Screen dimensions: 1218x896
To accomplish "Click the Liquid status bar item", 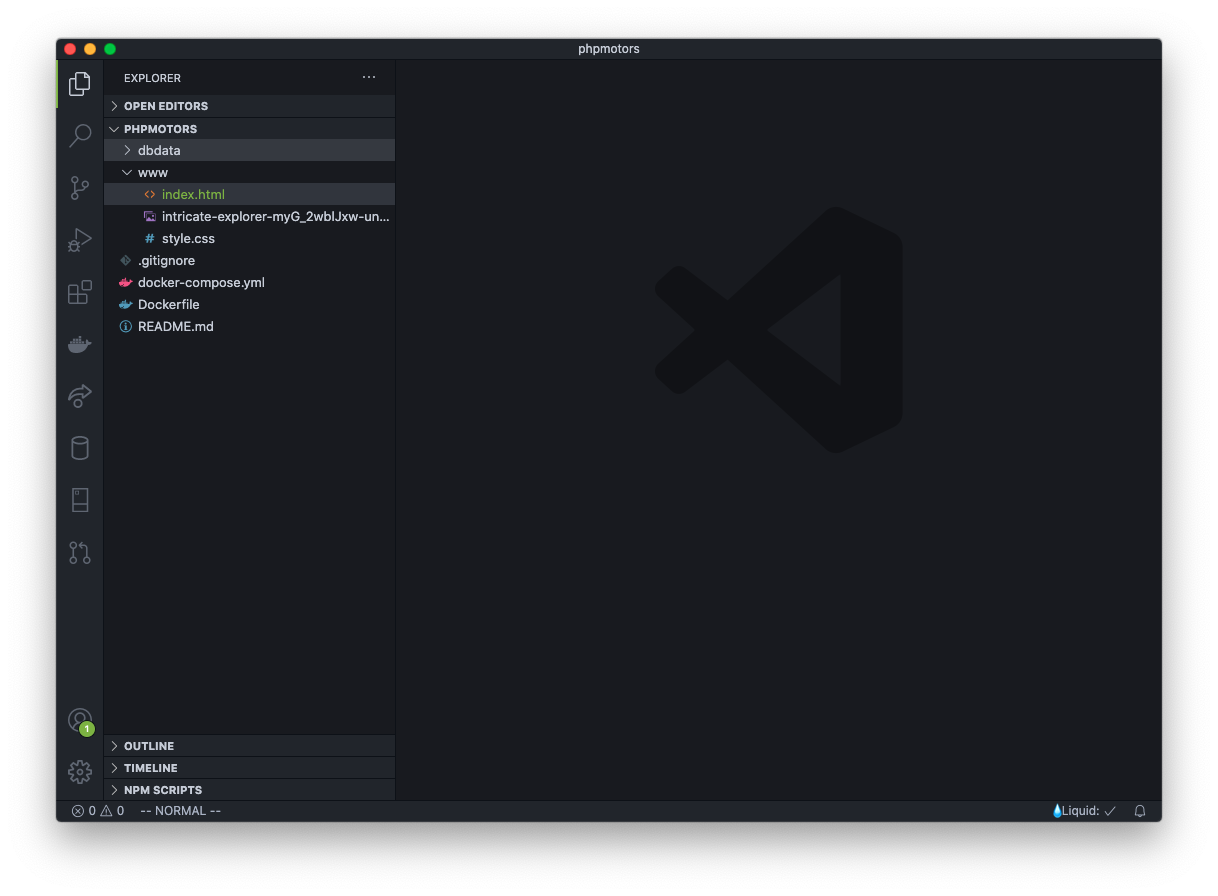I will coord(1084,811).
